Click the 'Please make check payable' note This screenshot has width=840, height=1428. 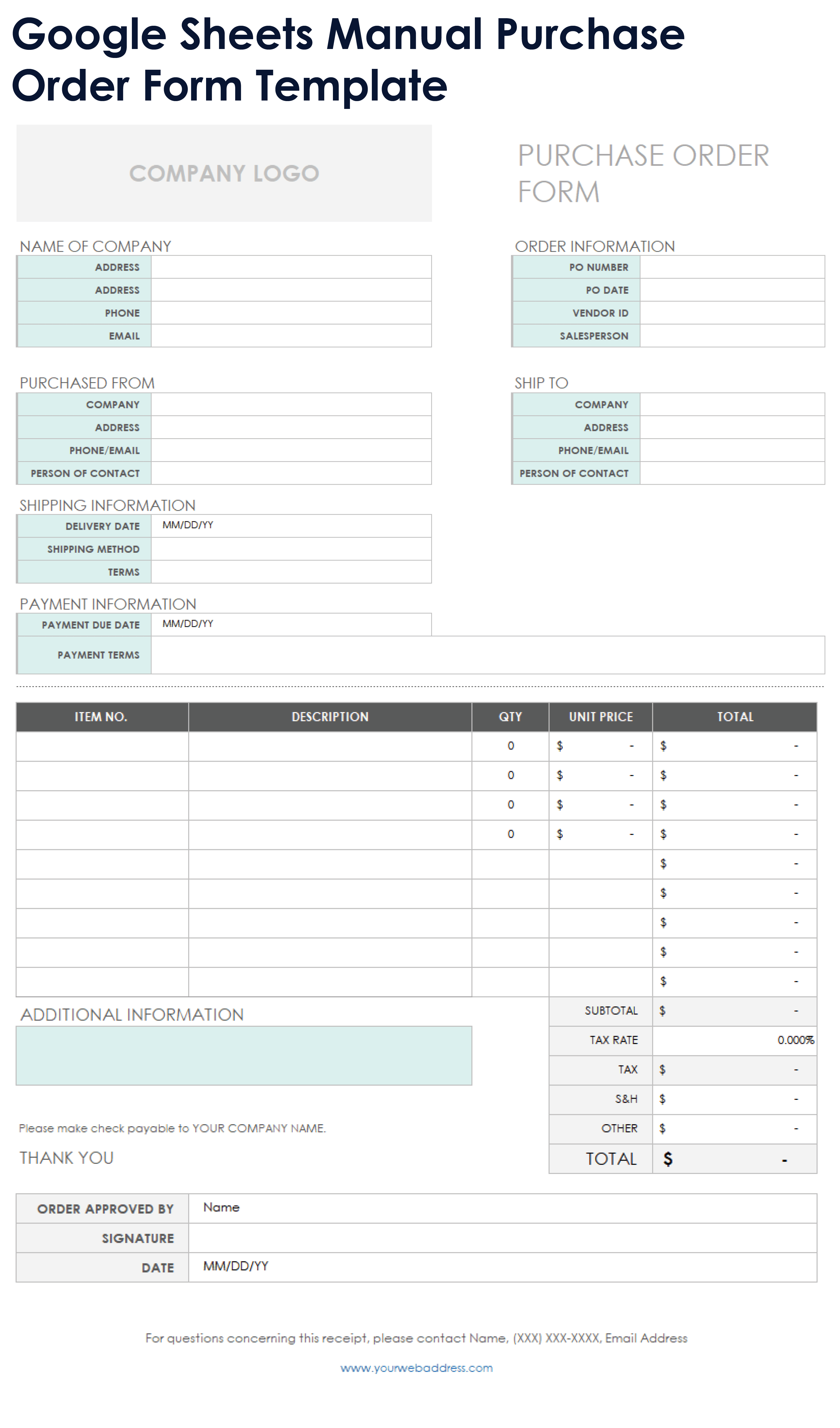coord(172,1128)
